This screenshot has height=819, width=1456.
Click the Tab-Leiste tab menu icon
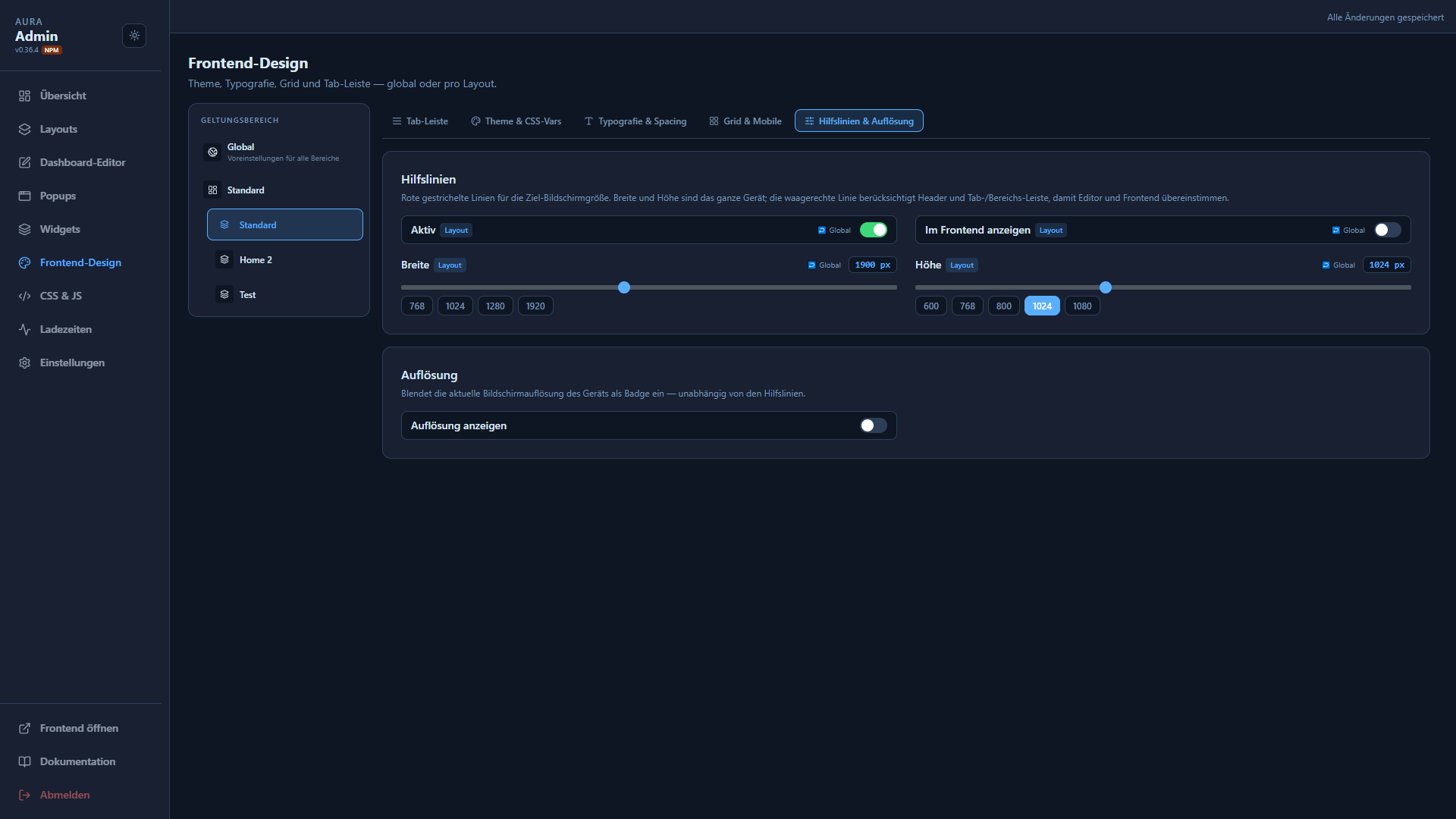[x=397, y=121]
